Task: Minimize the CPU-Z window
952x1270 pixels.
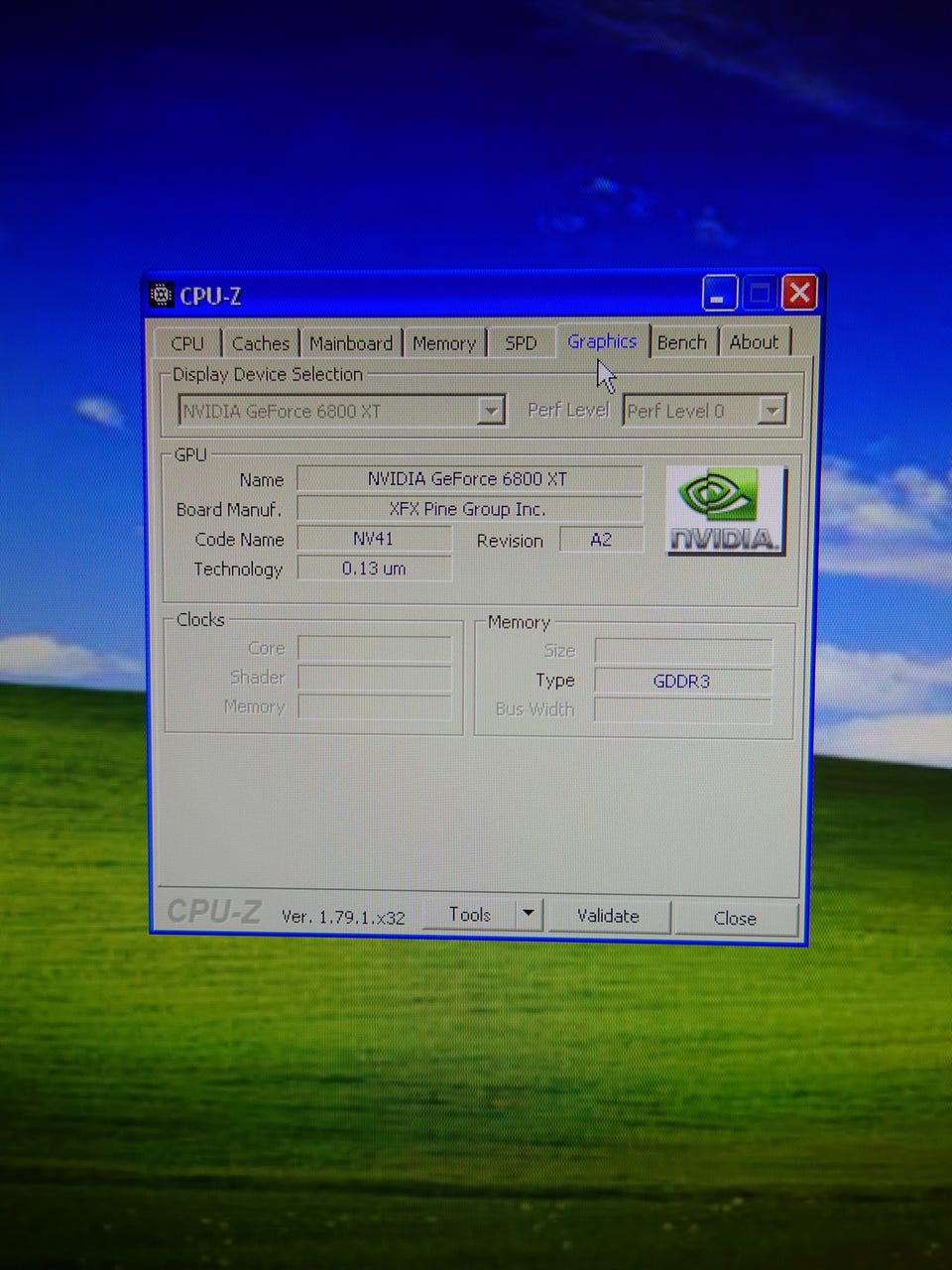Action: click(719, 294)
